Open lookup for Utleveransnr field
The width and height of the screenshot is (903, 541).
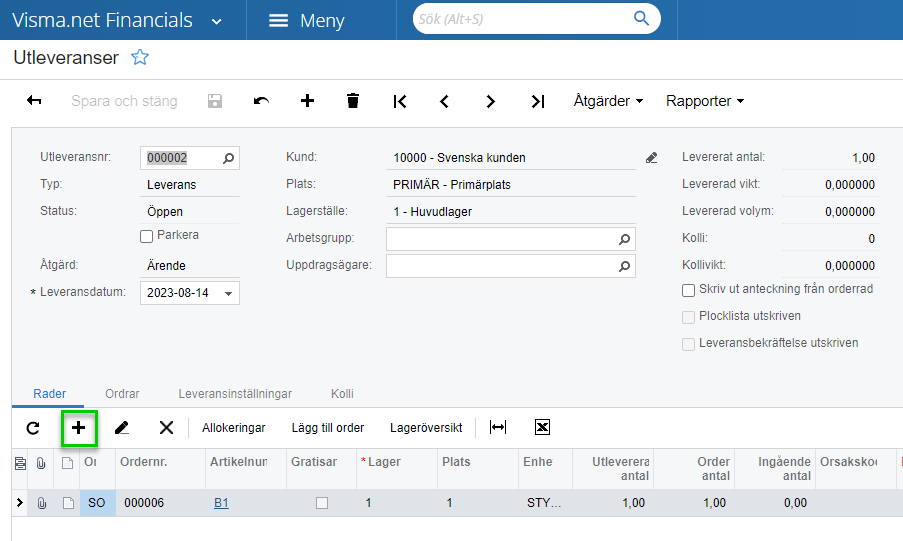229,158
